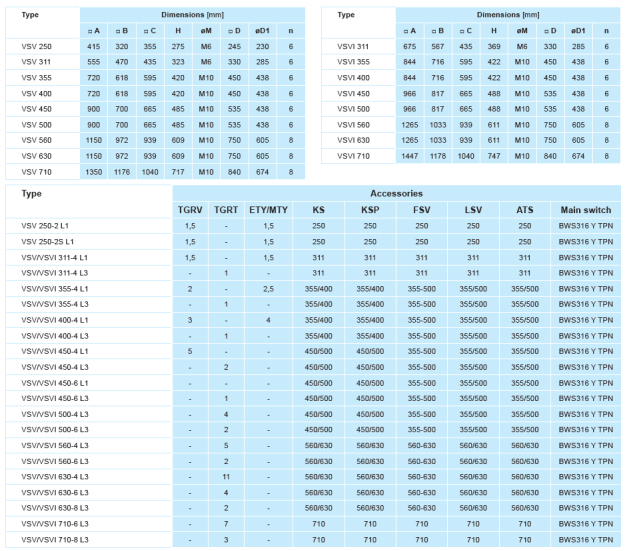The width and height of the screenshot is (625, 551).
Task: Click the VSV/VSVI 710-8 L3 row label
Action: tap(55, 540)
